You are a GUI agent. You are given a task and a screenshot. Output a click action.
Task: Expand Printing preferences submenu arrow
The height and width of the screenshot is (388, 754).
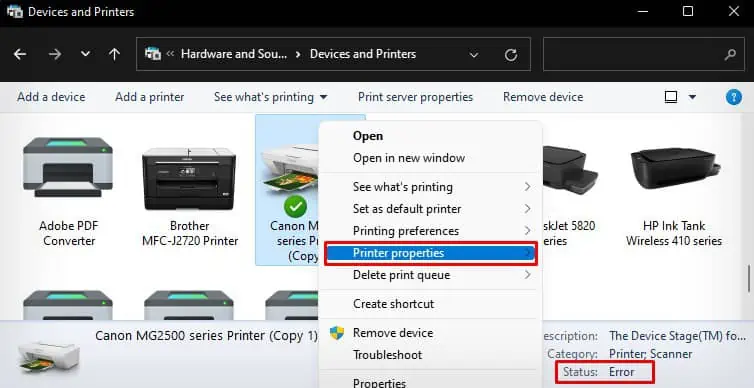click(528, 231)
